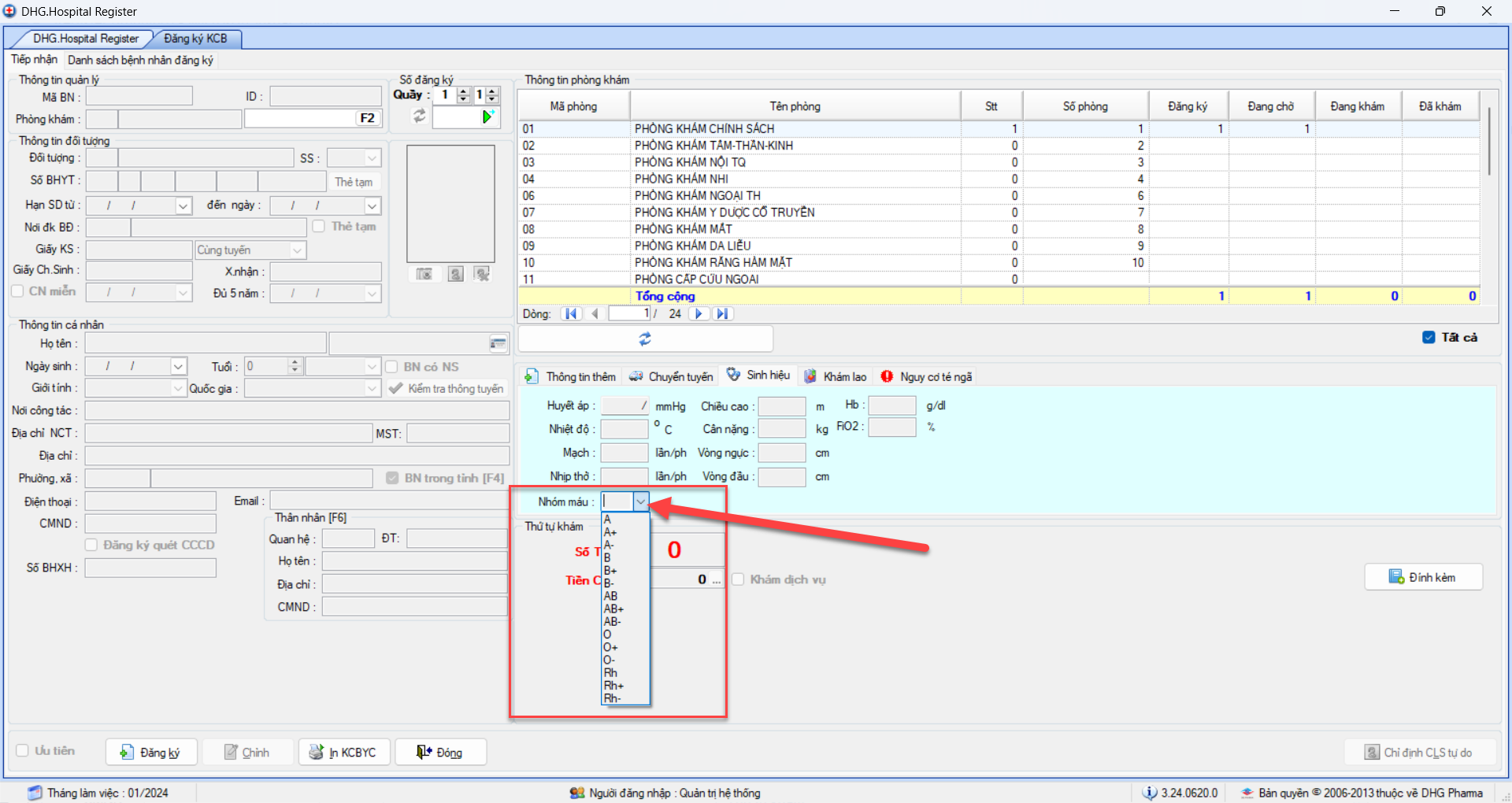Open the đến ngày date dropdown
The width and height of the screenshot is (1512, 803).
pos(372,205)
